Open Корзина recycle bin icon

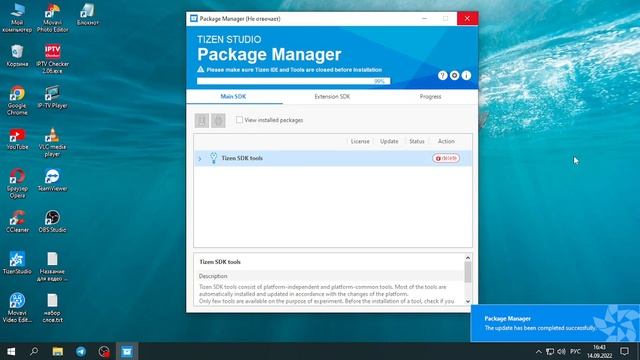point(17,56)
